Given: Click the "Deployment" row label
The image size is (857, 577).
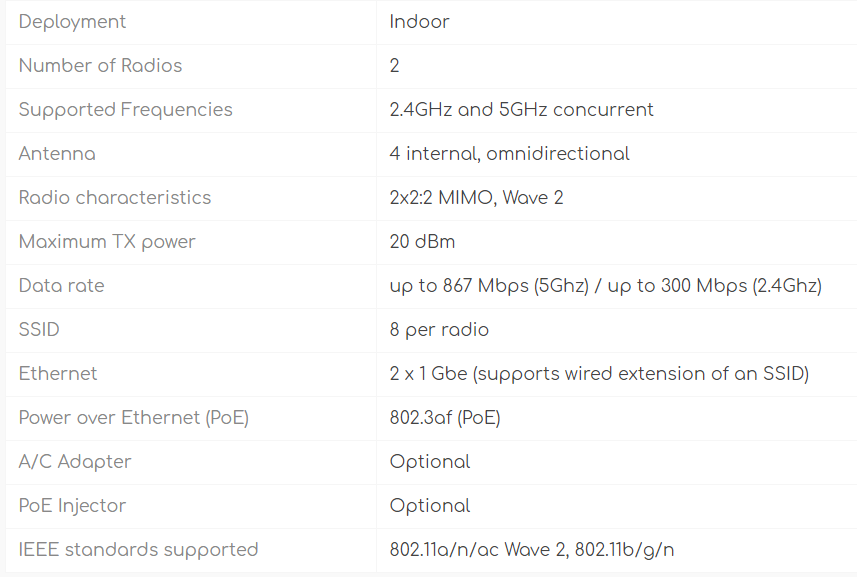Looking at the screenshot, I should (x=72, y=22).
